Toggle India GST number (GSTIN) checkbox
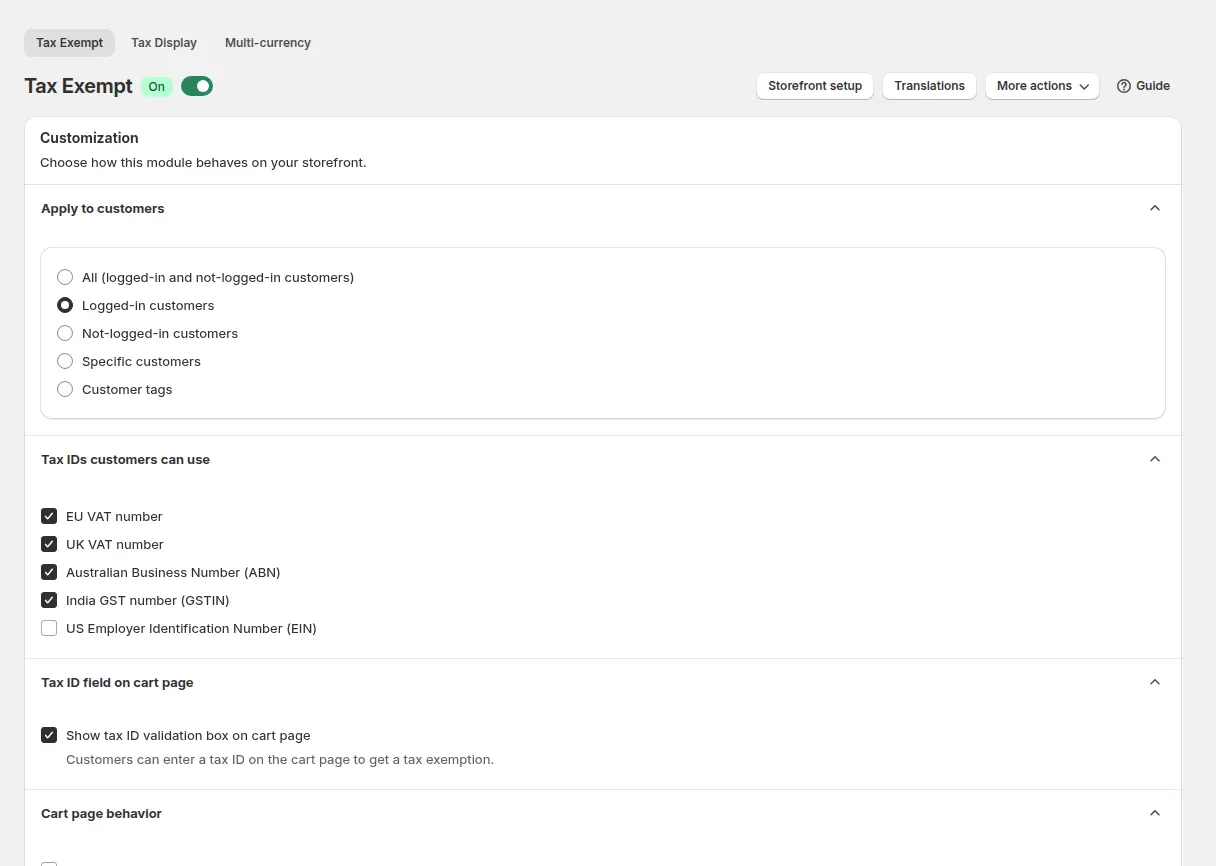 pos(49,600)
